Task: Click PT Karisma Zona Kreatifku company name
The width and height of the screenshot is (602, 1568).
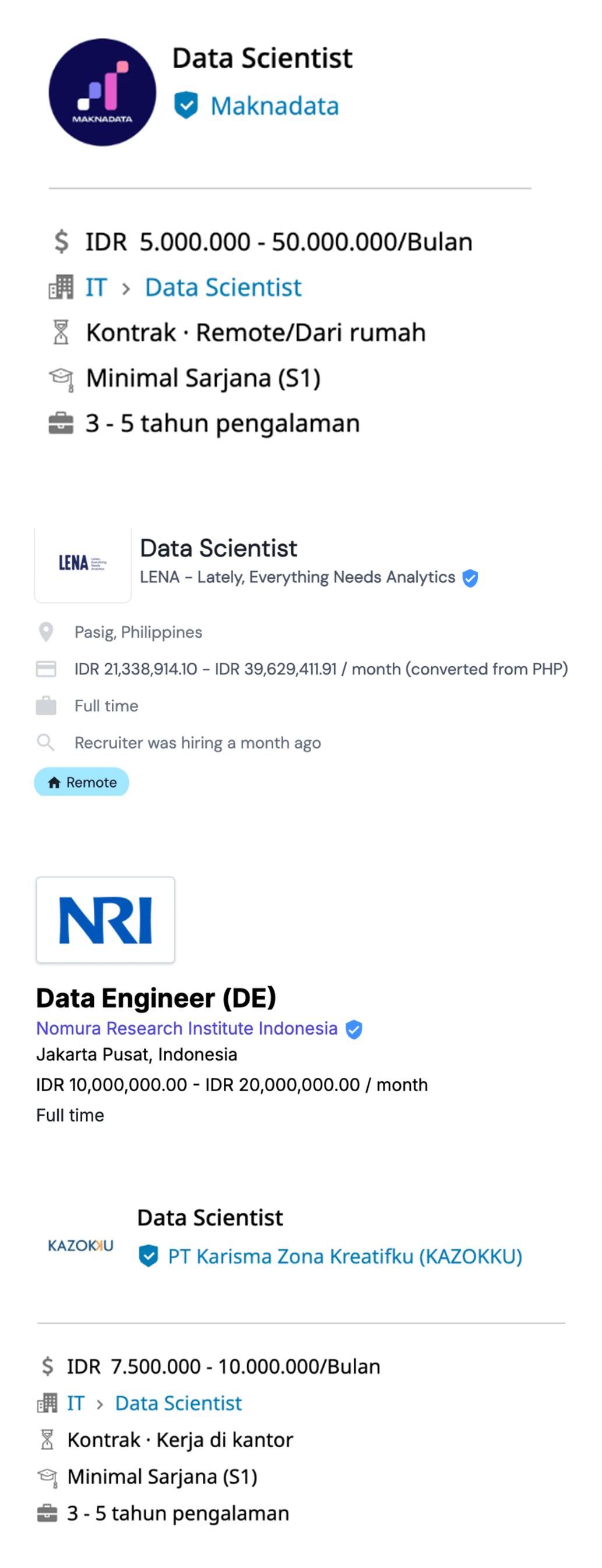Action: tap(344, 1256)
